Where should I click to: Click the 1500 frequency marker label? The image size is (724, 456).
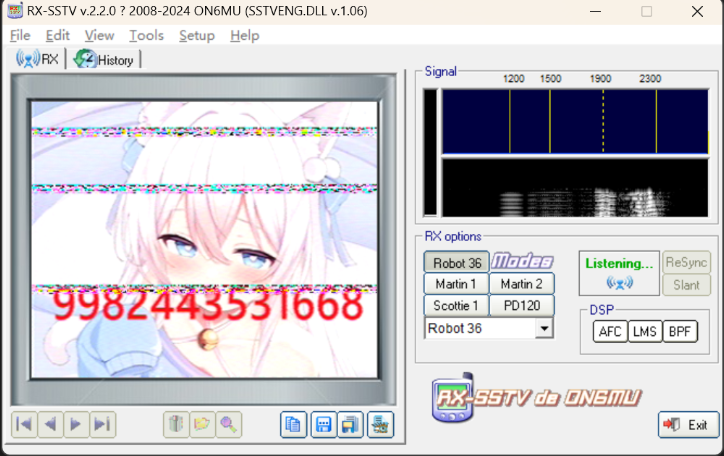coord(550,79)
